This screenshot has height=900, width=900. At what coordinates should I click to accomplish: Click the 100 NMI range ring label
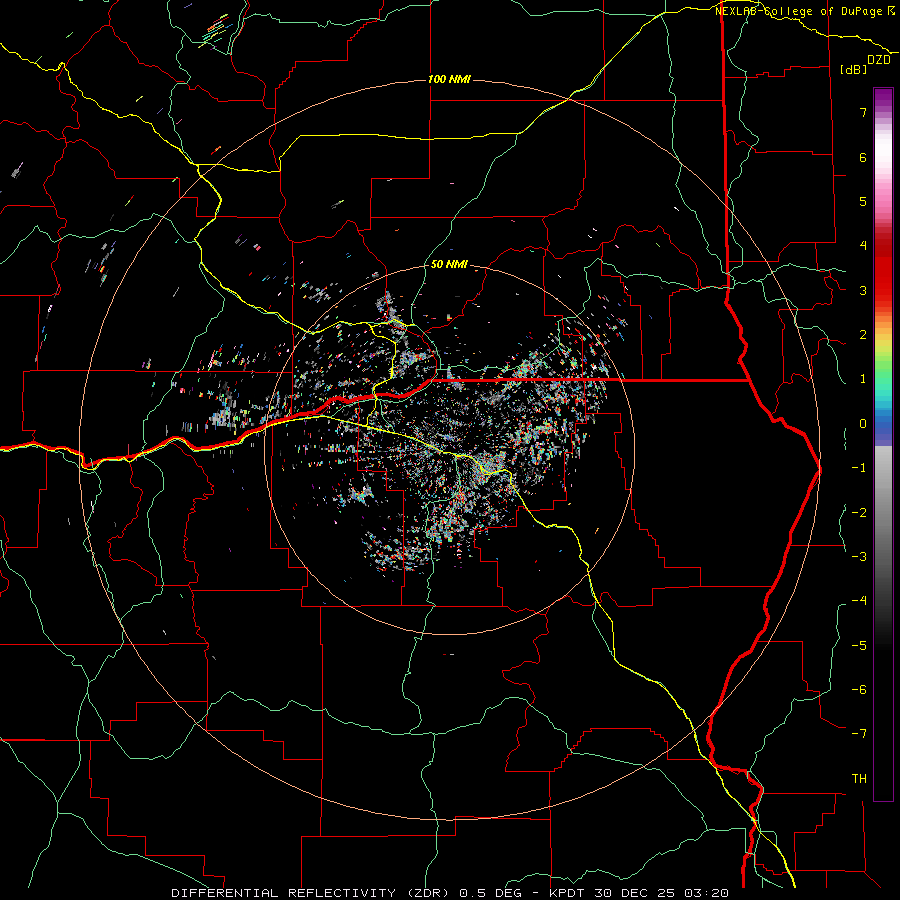pyautogui.click(x=449, y=79)
